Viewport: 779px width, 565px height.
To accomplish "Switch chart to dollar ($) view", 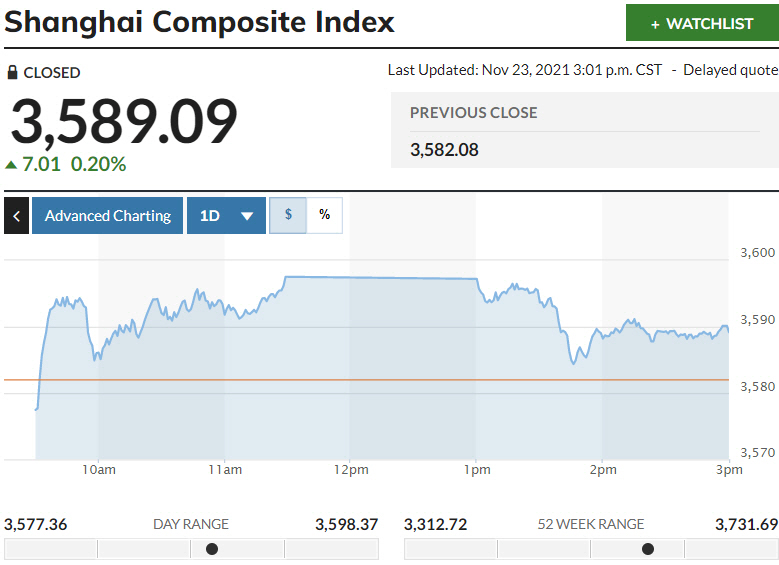I will click(x=288, y=215).
